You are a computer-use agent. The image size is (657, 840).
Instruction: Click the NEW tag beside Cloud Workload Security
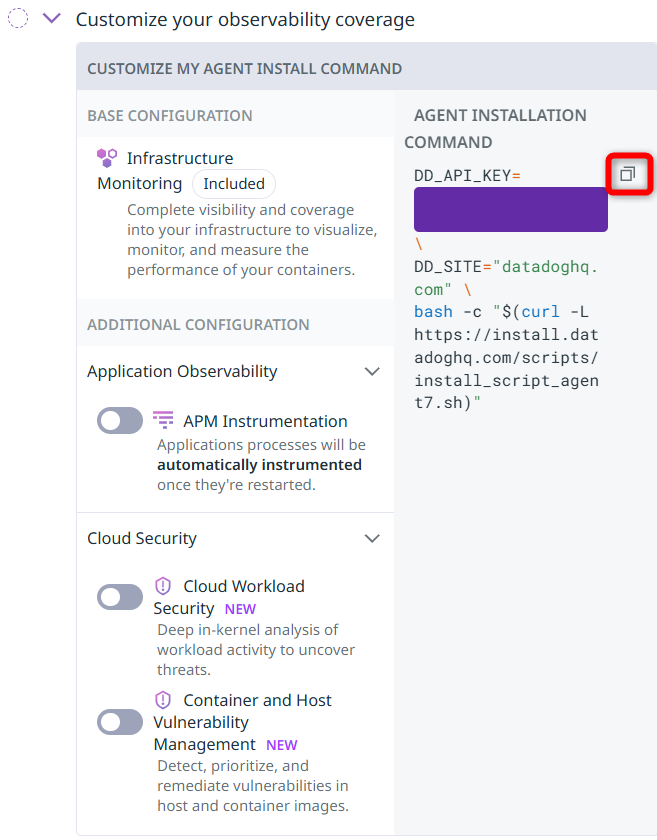(240, 609)
